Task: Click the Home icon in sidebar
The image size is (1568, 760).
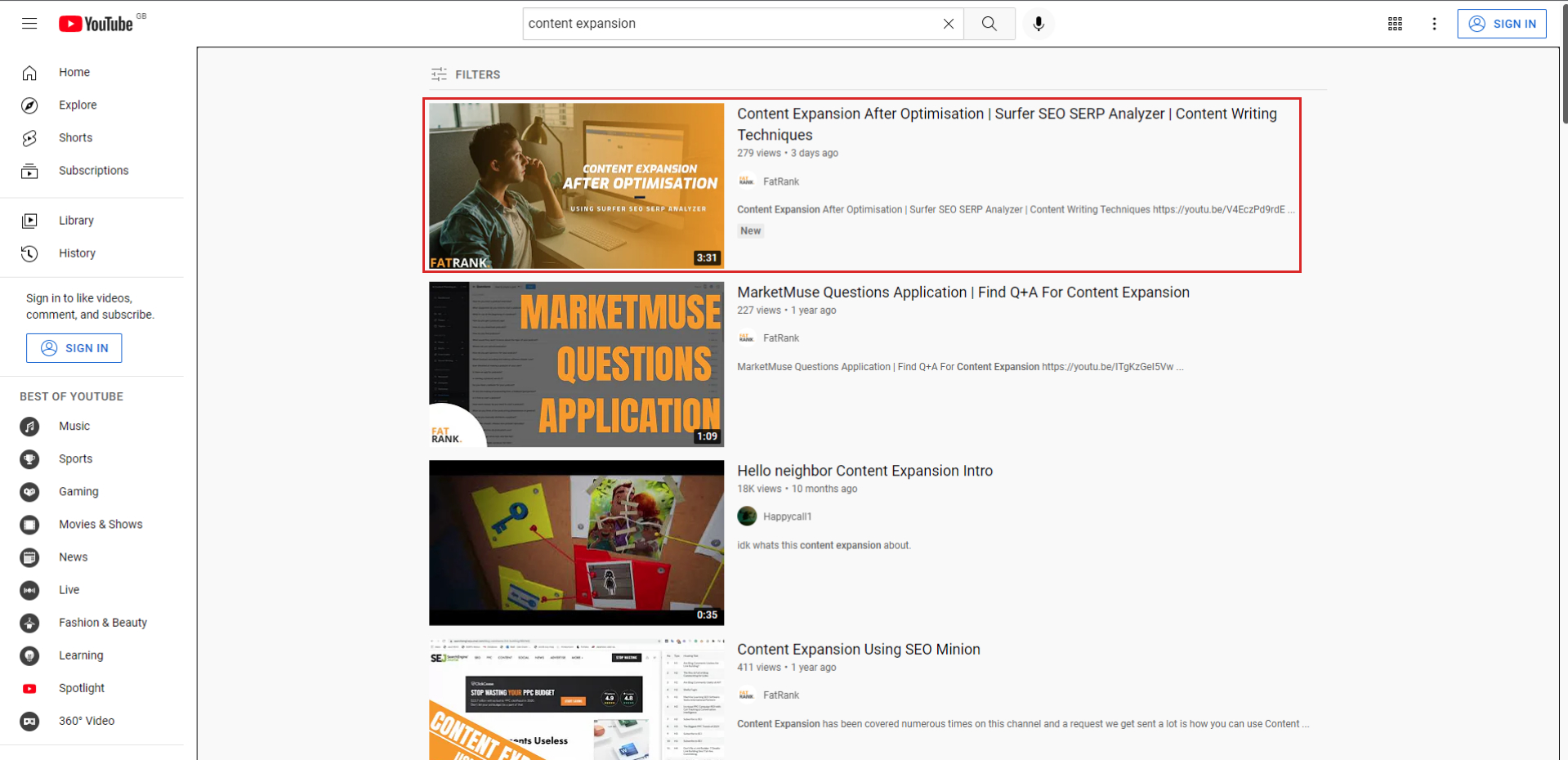Action: point(29,73)
